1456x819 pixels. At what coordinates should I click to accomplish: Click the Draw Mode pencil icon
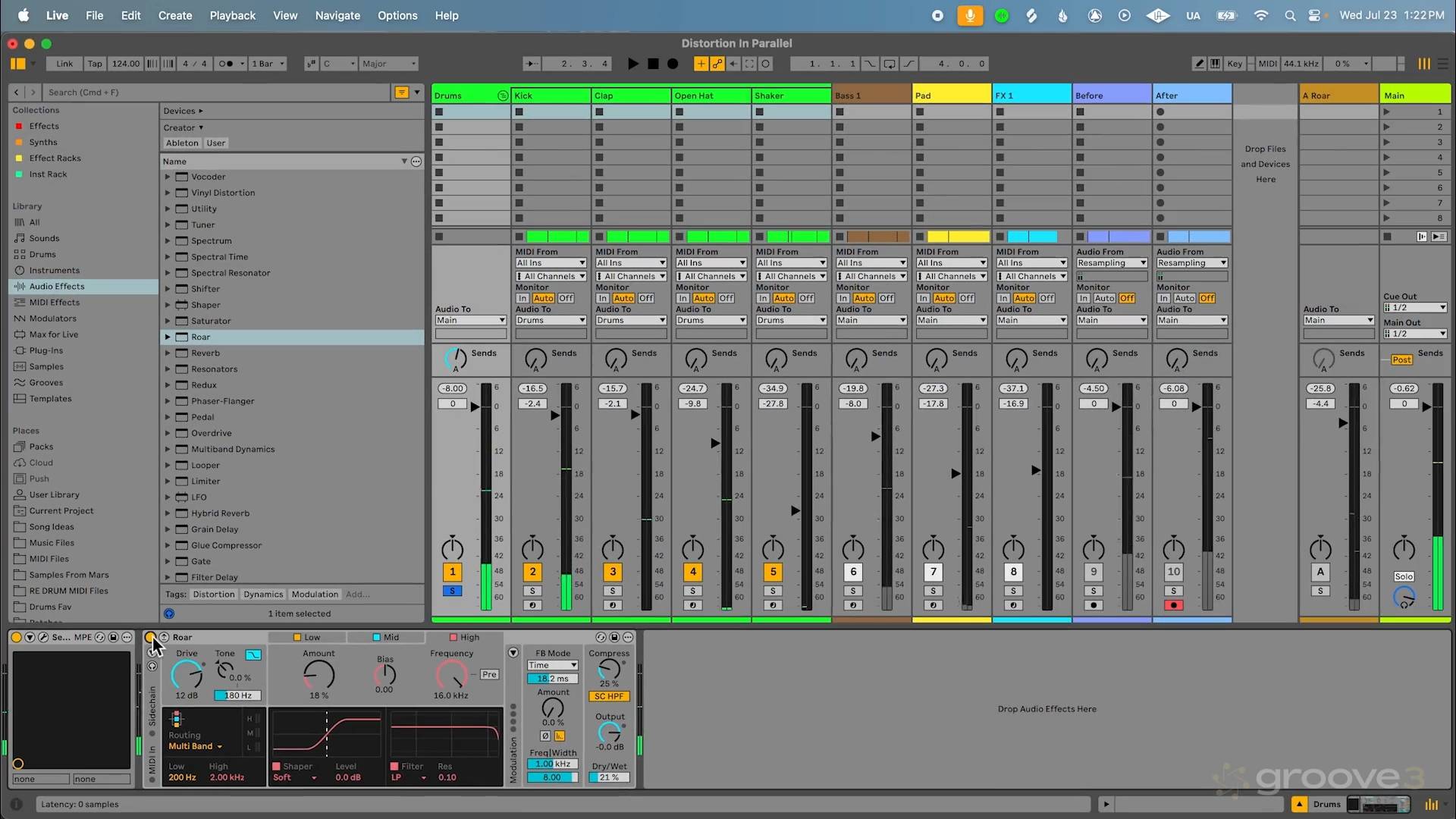click(1199, 64)
